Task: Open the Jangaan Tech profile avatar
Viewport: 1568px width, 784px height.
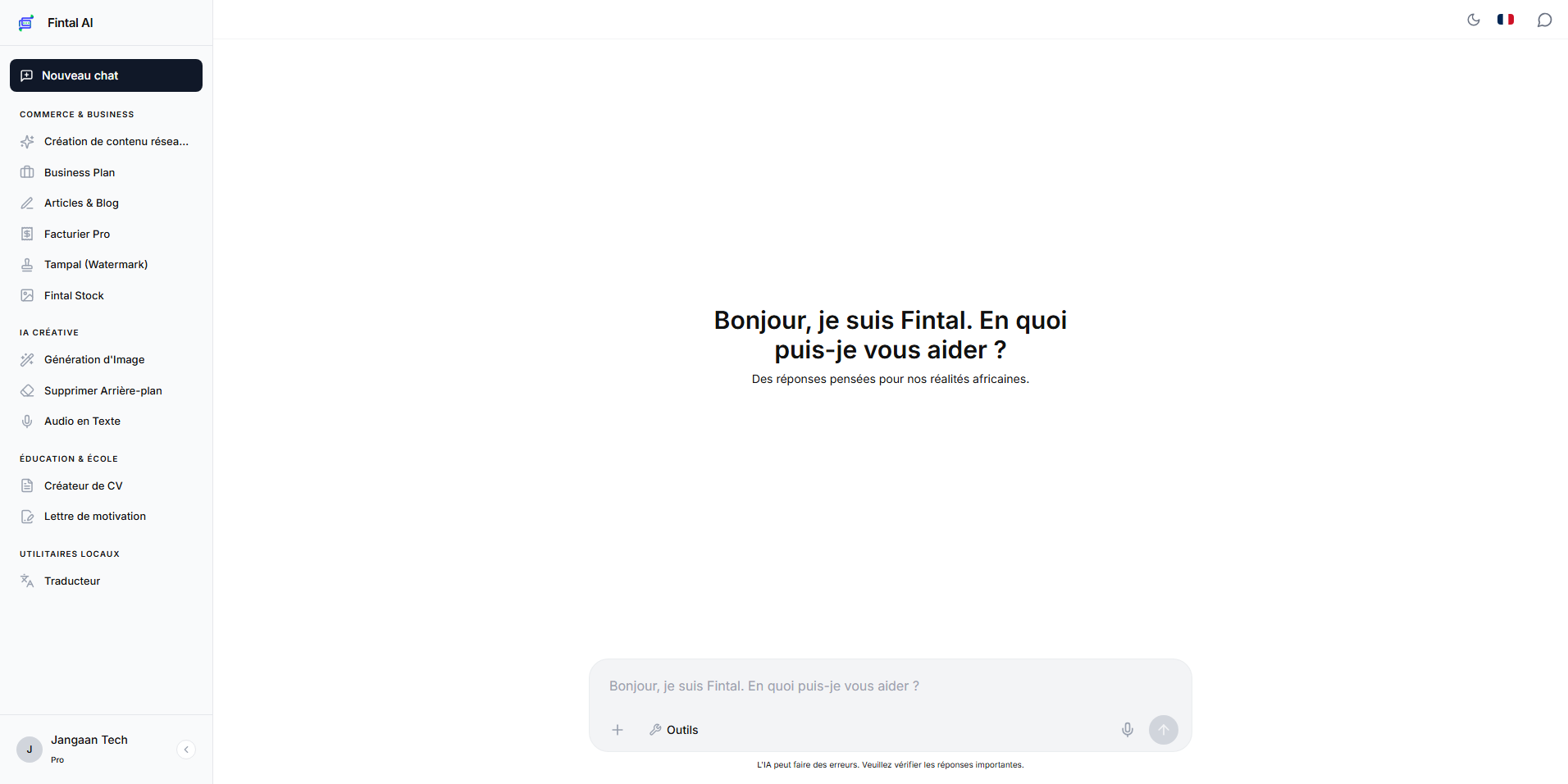Action: (30, 750)
